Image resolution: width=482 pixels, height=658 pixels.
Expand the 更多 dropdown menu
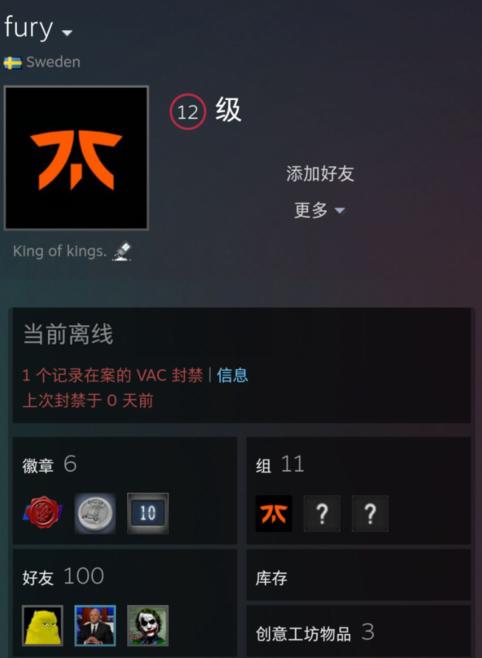319,210
